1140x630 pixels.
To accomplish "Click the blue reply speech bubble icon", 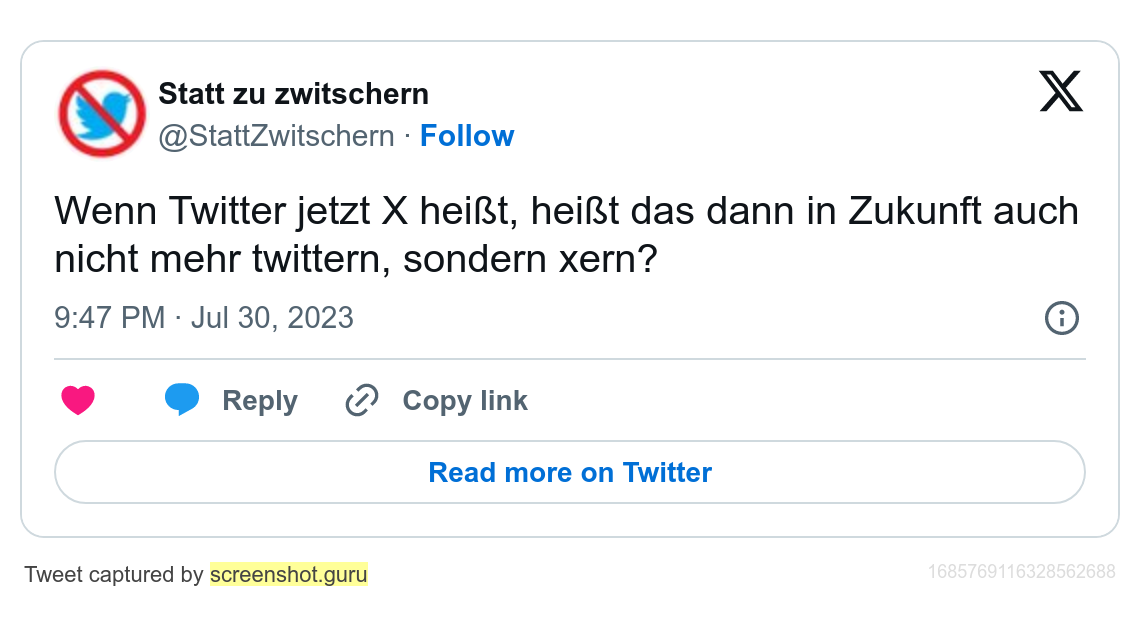I will tap(182, 399).
